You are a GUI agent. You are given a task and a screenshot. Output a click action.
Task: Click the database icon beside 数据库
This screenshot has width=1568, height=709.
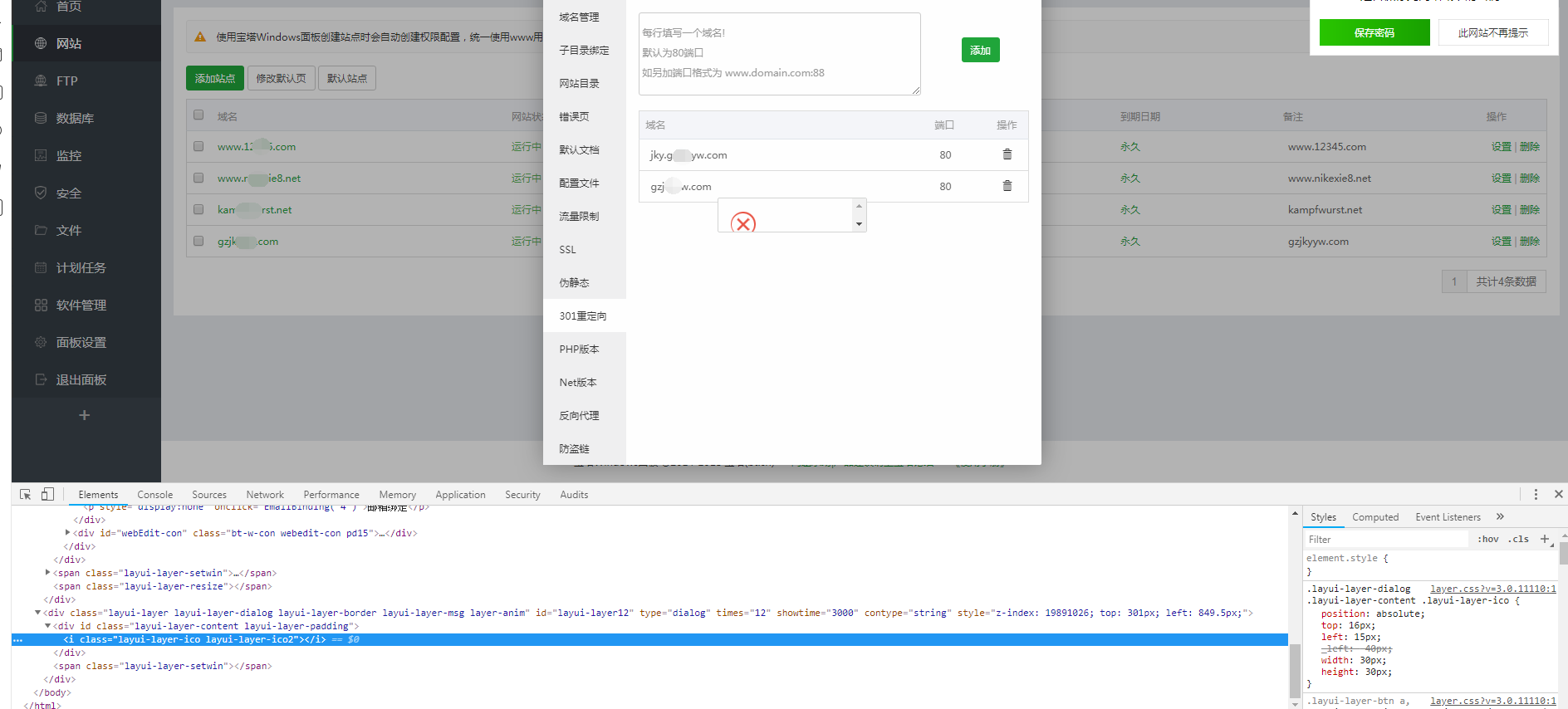click(41, 118)
